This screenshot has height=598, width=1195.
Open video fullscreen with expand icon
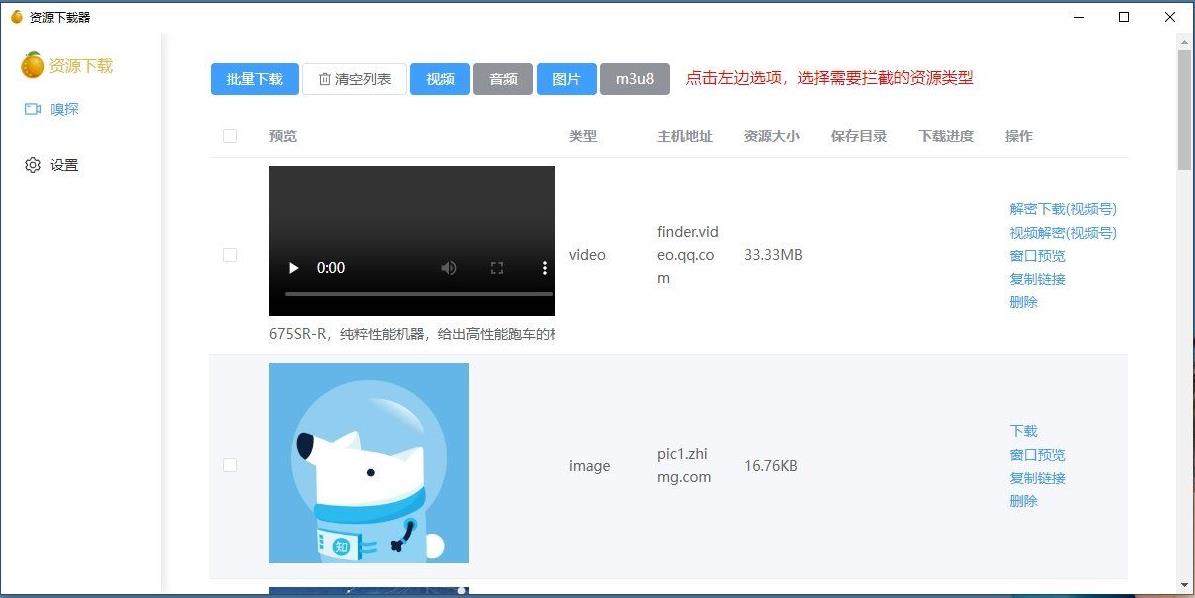pyautogui.click(x=496, y=267)
